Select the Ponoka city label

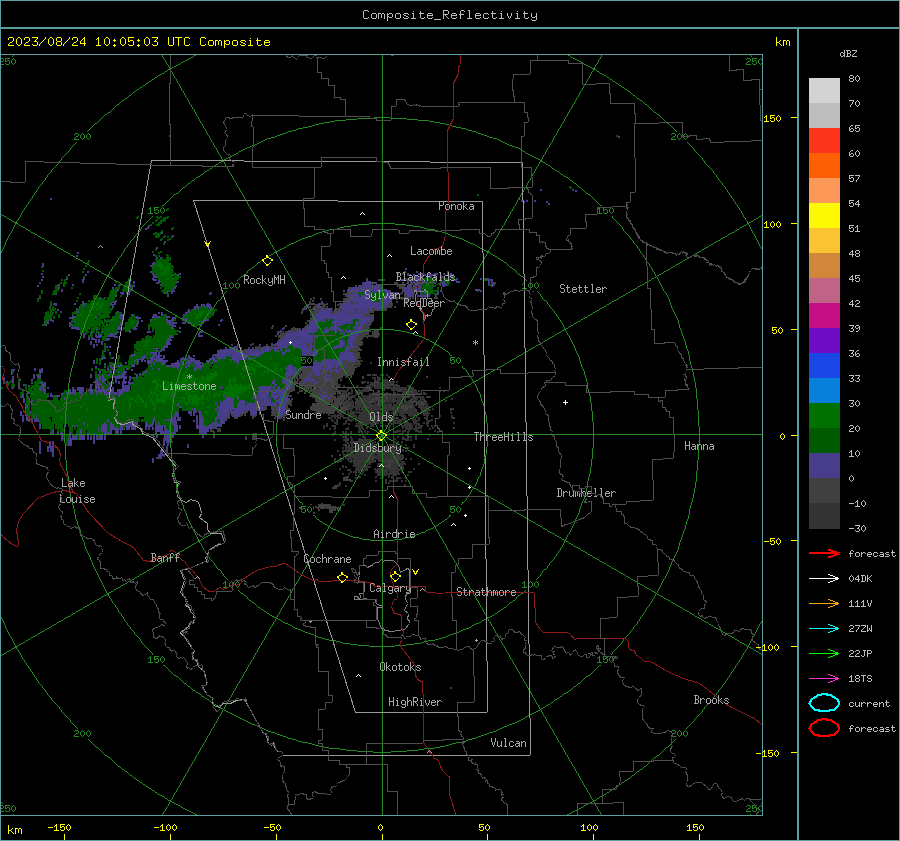tap(456, 206)
